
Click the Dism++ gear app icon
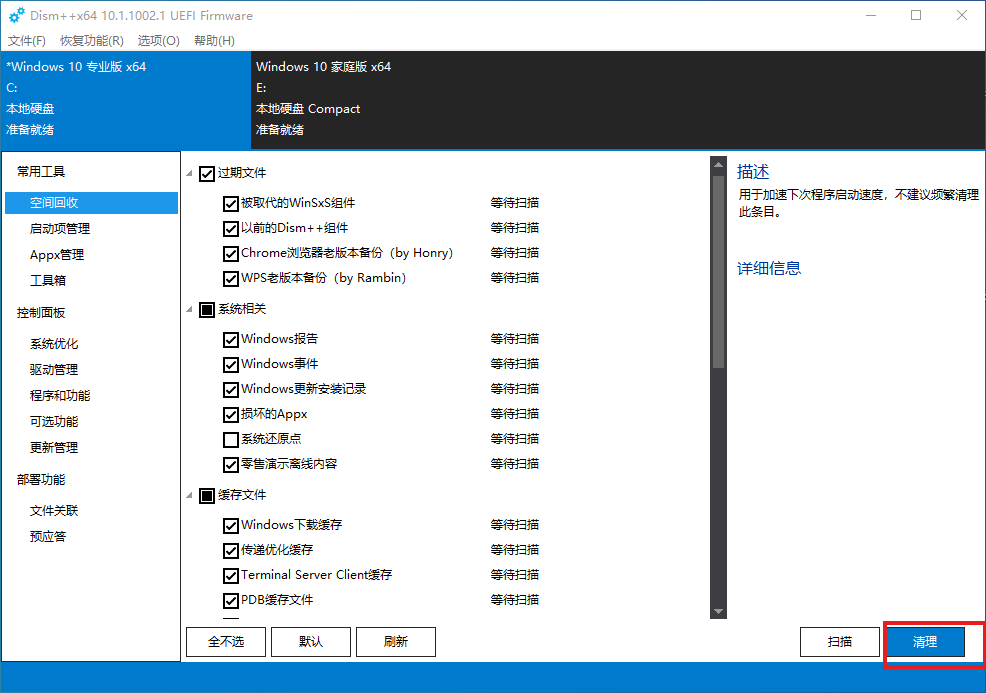point(17,15)
